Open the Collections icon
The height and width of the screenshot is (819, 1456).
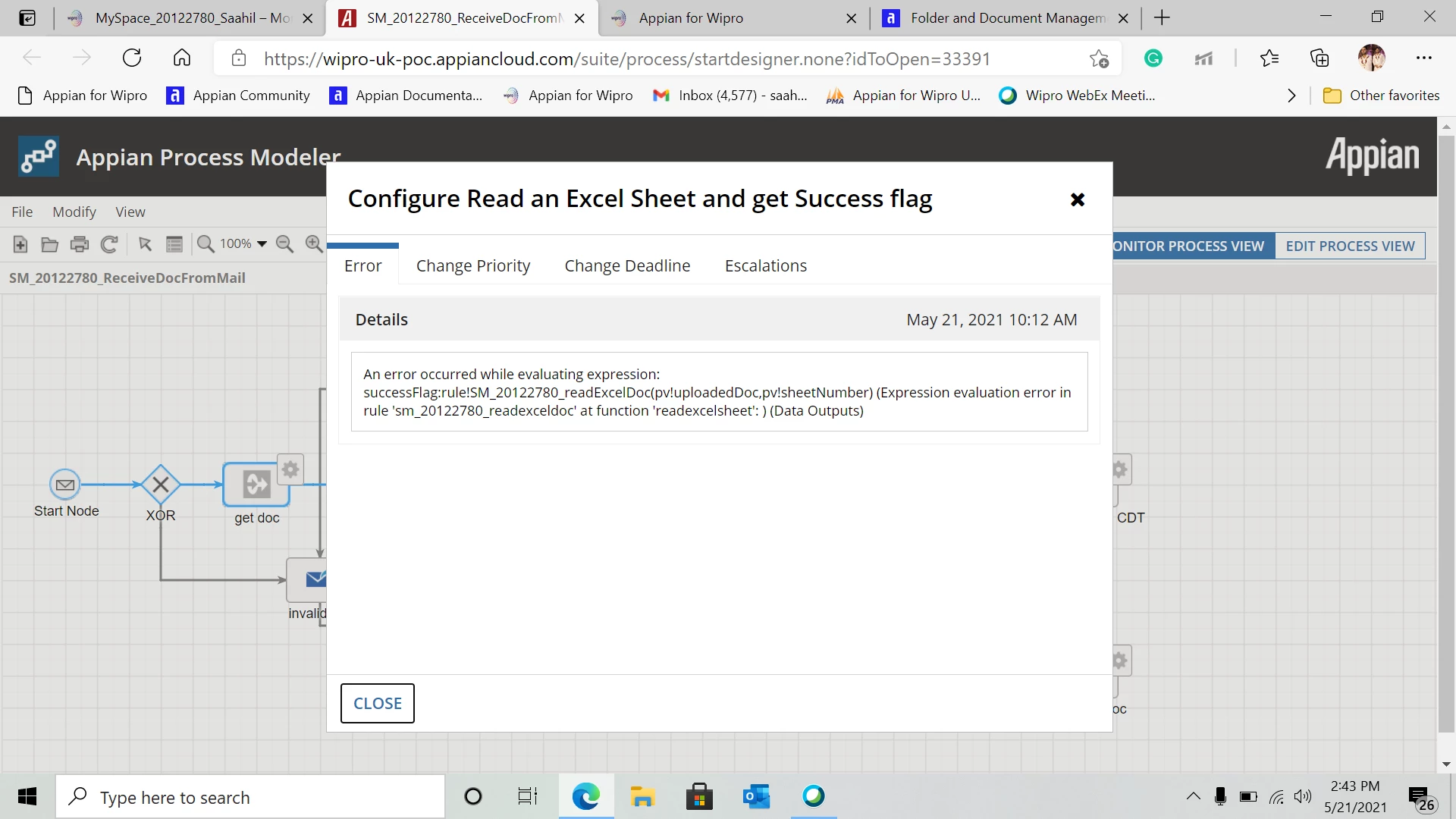coord(1319,58)
